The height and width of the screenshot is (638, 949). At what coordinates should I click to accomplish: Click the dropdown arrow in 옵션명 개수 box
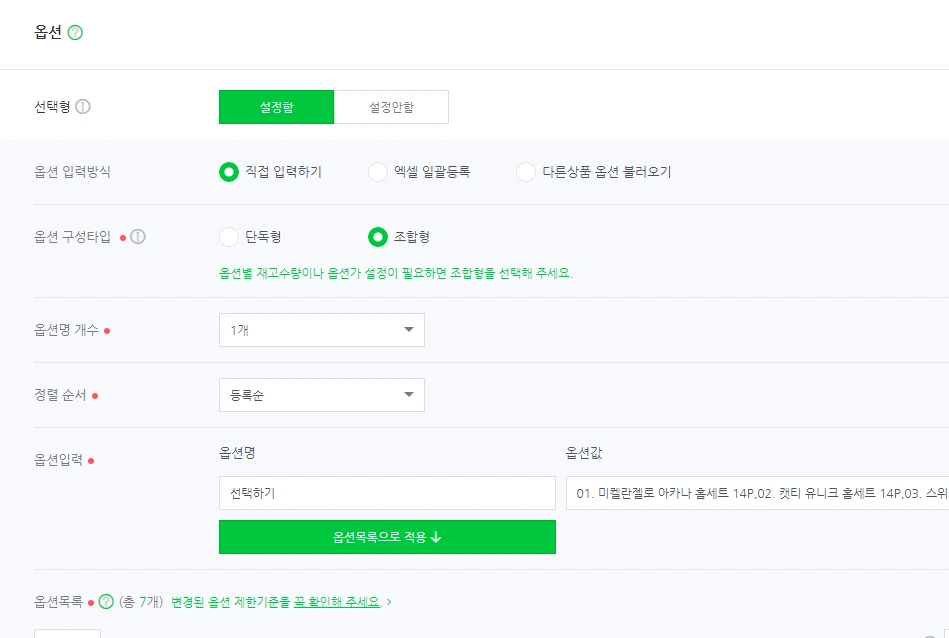pos(408,330)
